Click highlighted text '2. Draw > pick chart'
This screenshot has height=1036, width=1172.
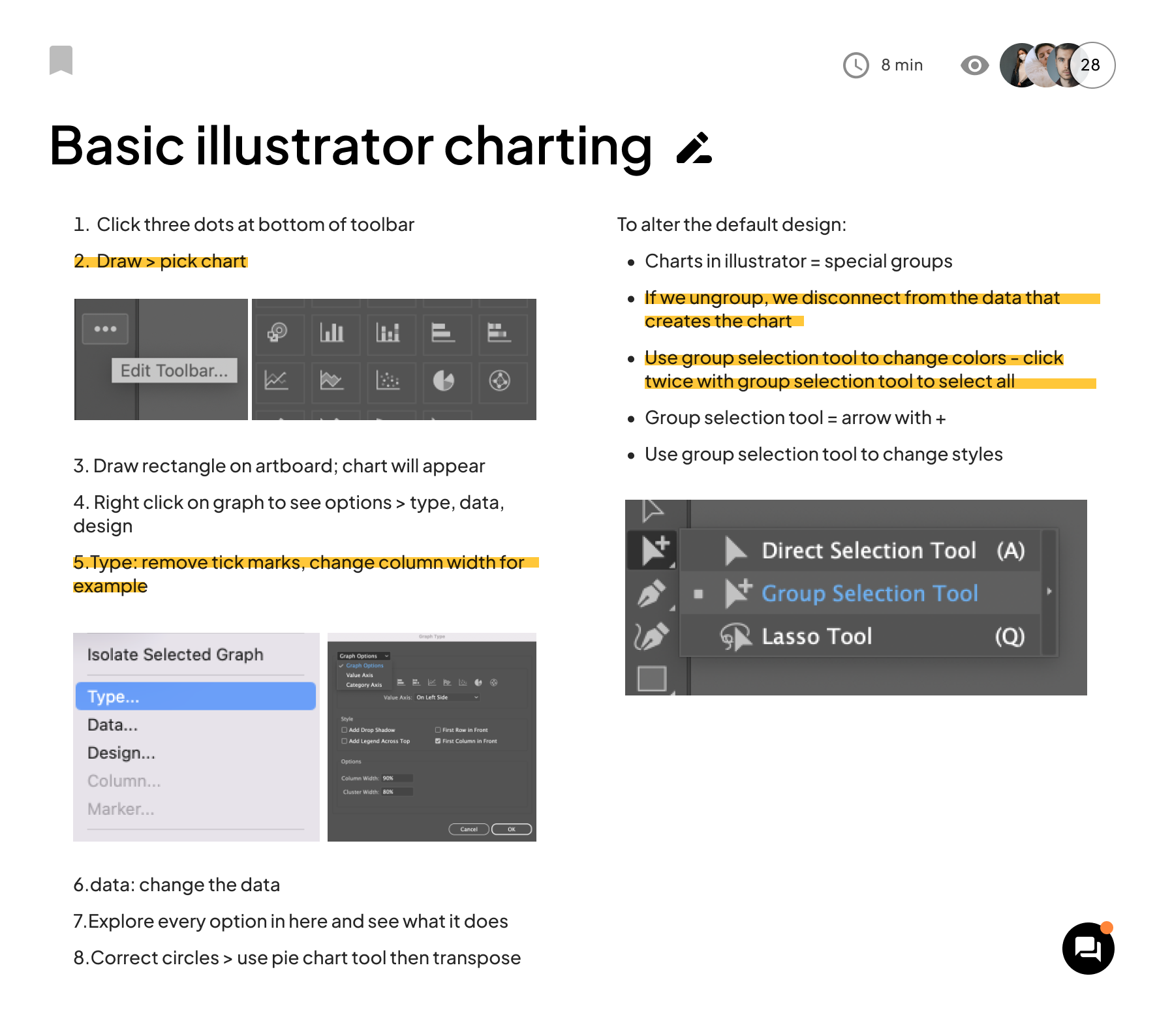coord(161,261)
